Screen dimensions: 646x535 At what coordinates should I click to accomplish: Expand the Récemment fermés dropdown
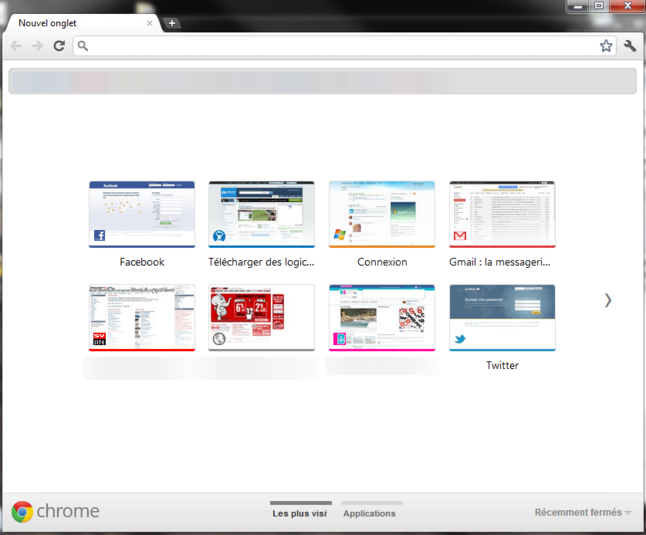(583, 512)
